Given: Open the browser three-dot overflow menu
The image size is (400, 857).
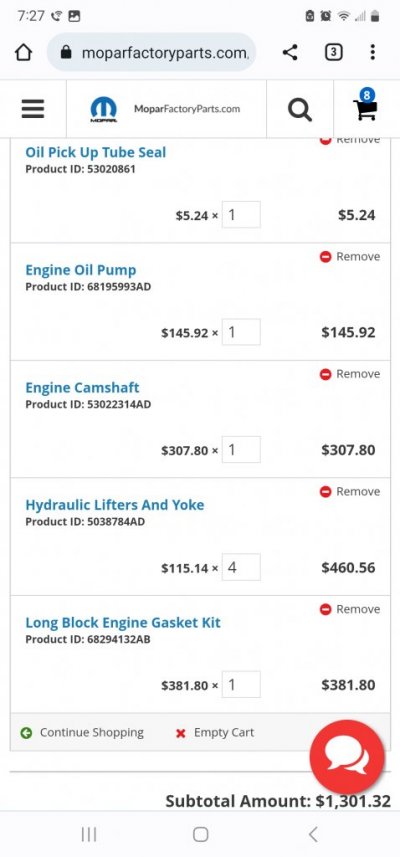Looking at the screenshot, I should (372, 52).
